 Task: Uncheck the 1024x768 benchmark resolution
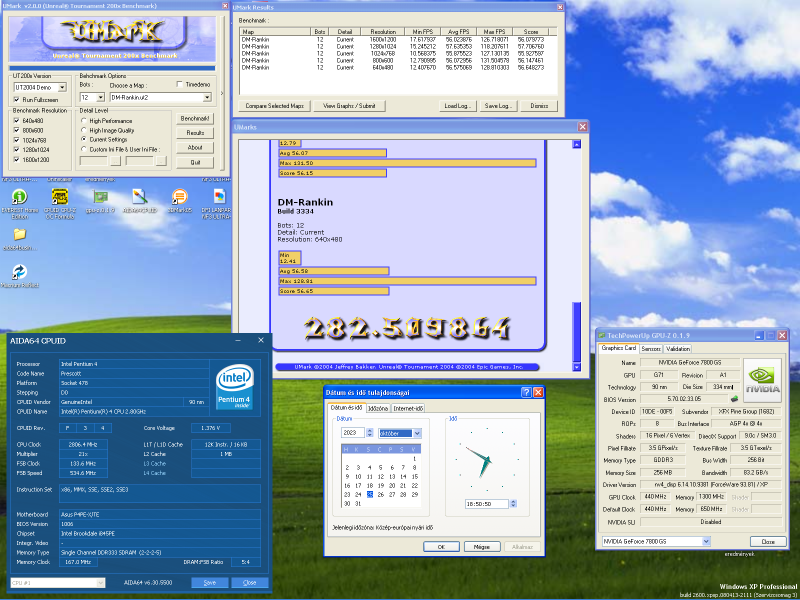pyautogui.click(x=16, y=140)
